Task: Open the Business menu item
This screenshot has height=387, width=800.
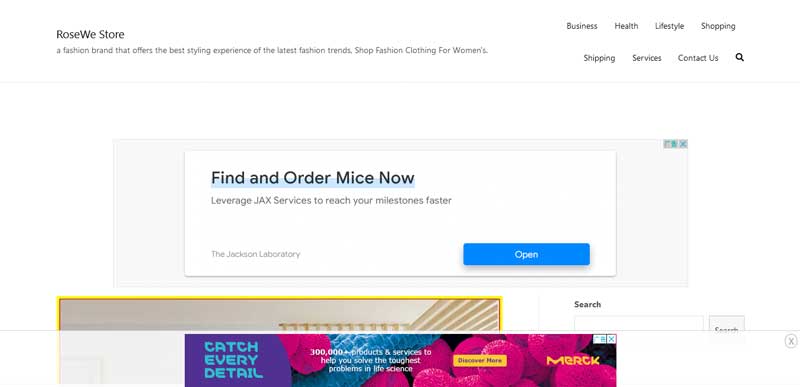Action: [x=582, y=26]
